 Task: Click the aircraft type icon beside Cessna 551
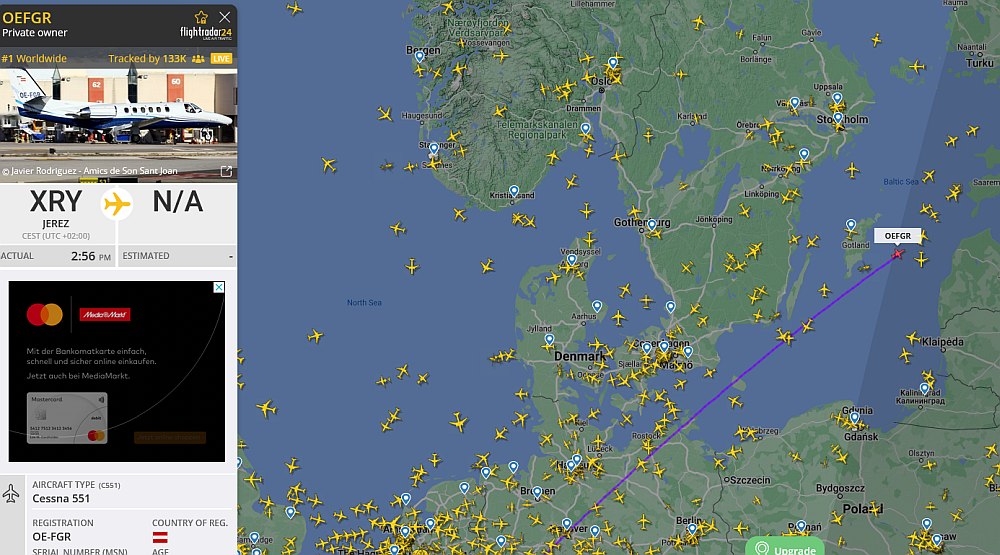pyautogui.click(x=11, y=494)
